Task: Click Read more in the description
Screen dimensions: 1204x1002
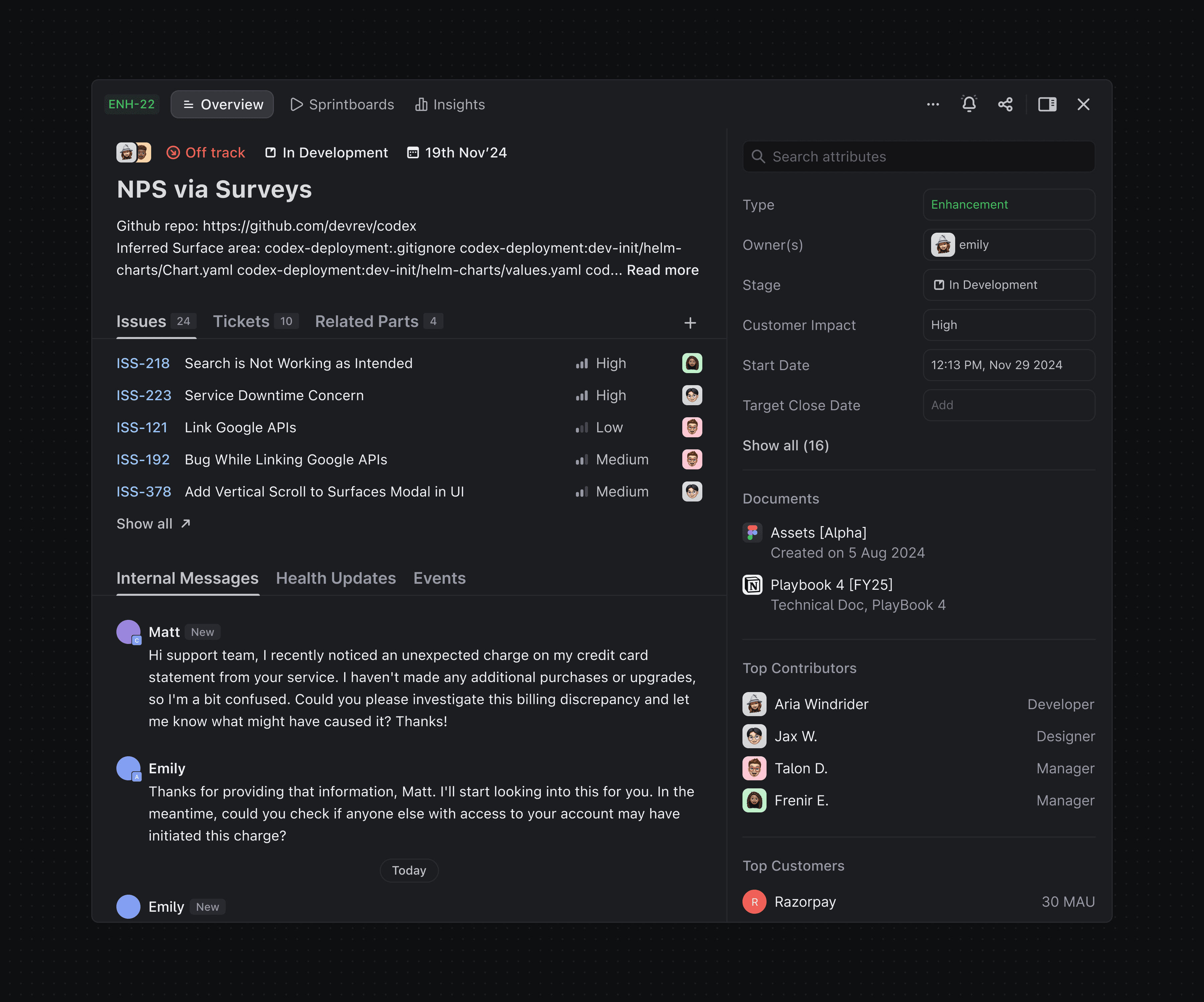Action: tap(662, 270)
